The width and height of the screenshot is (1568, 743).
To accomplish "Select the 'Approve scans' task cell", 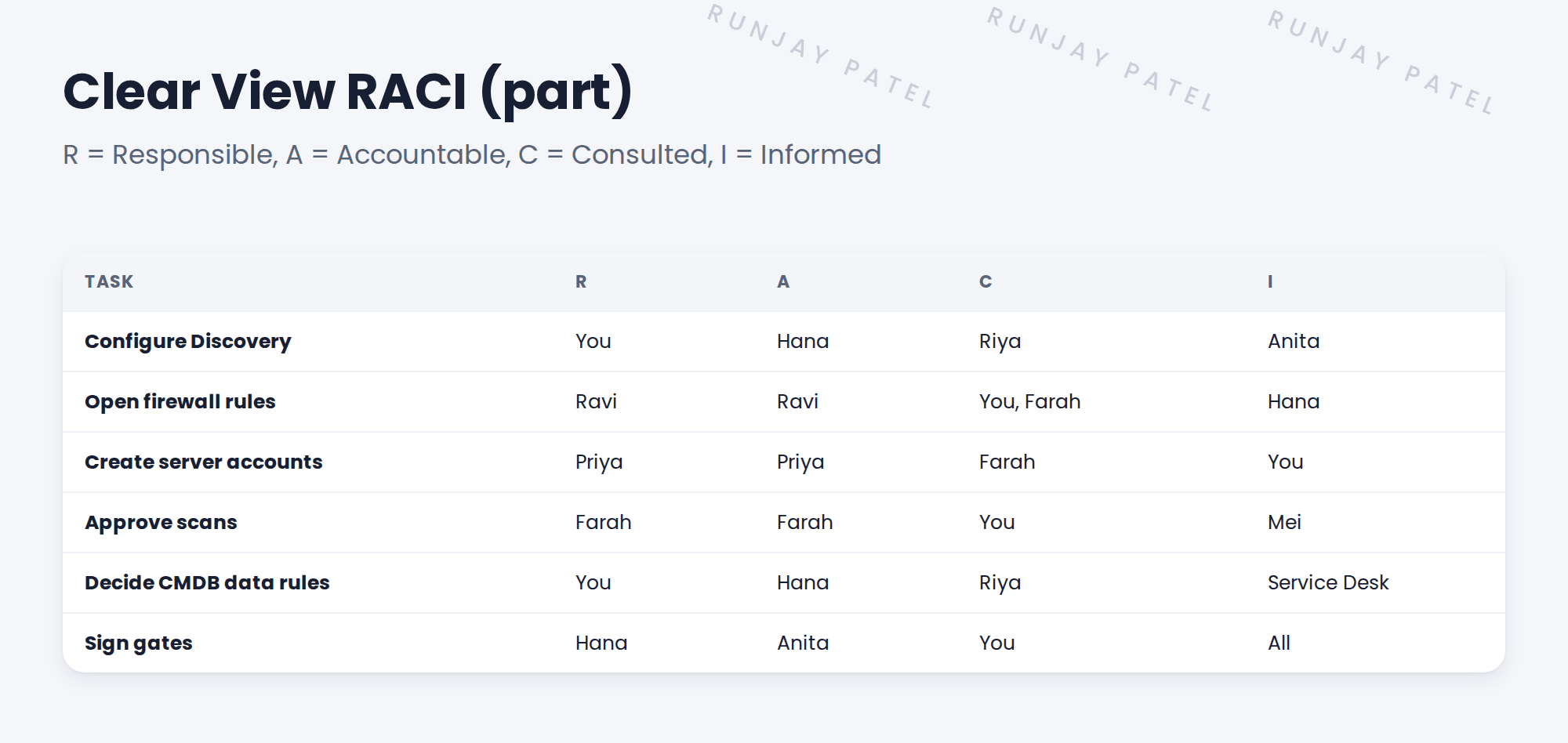I will tap(161, 523).
